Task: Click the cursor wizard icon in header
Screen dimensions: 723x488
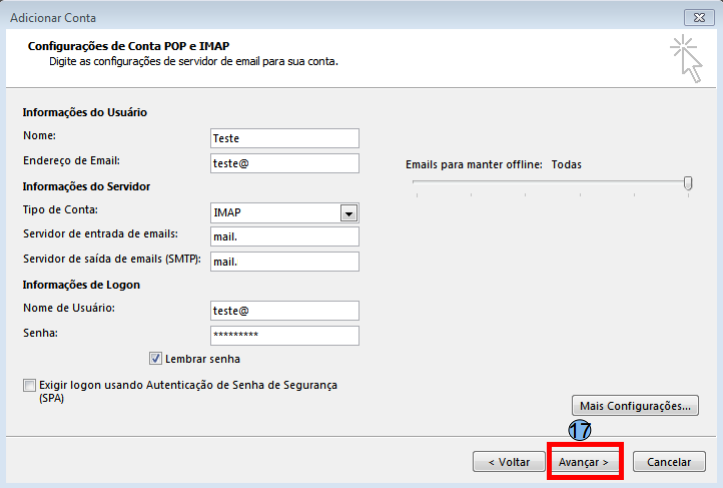Action: click(x=685, y=57)
